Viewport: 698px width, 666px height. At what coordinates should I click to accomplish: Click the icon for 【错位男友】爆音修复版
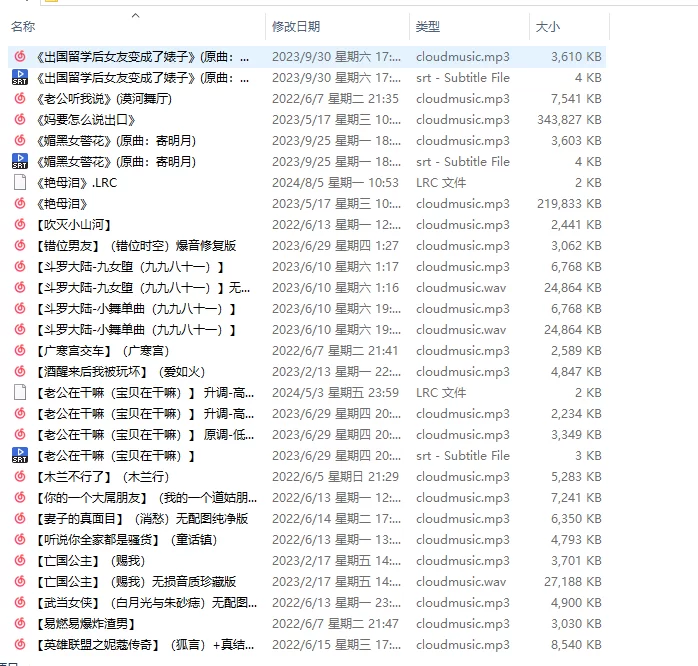point(20,245)
